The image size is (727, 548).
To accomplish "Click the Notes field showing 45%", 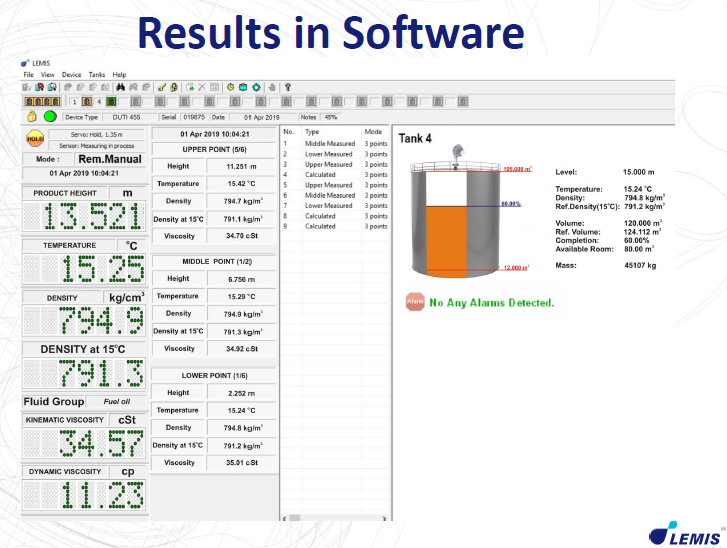I will coord(331,117).
